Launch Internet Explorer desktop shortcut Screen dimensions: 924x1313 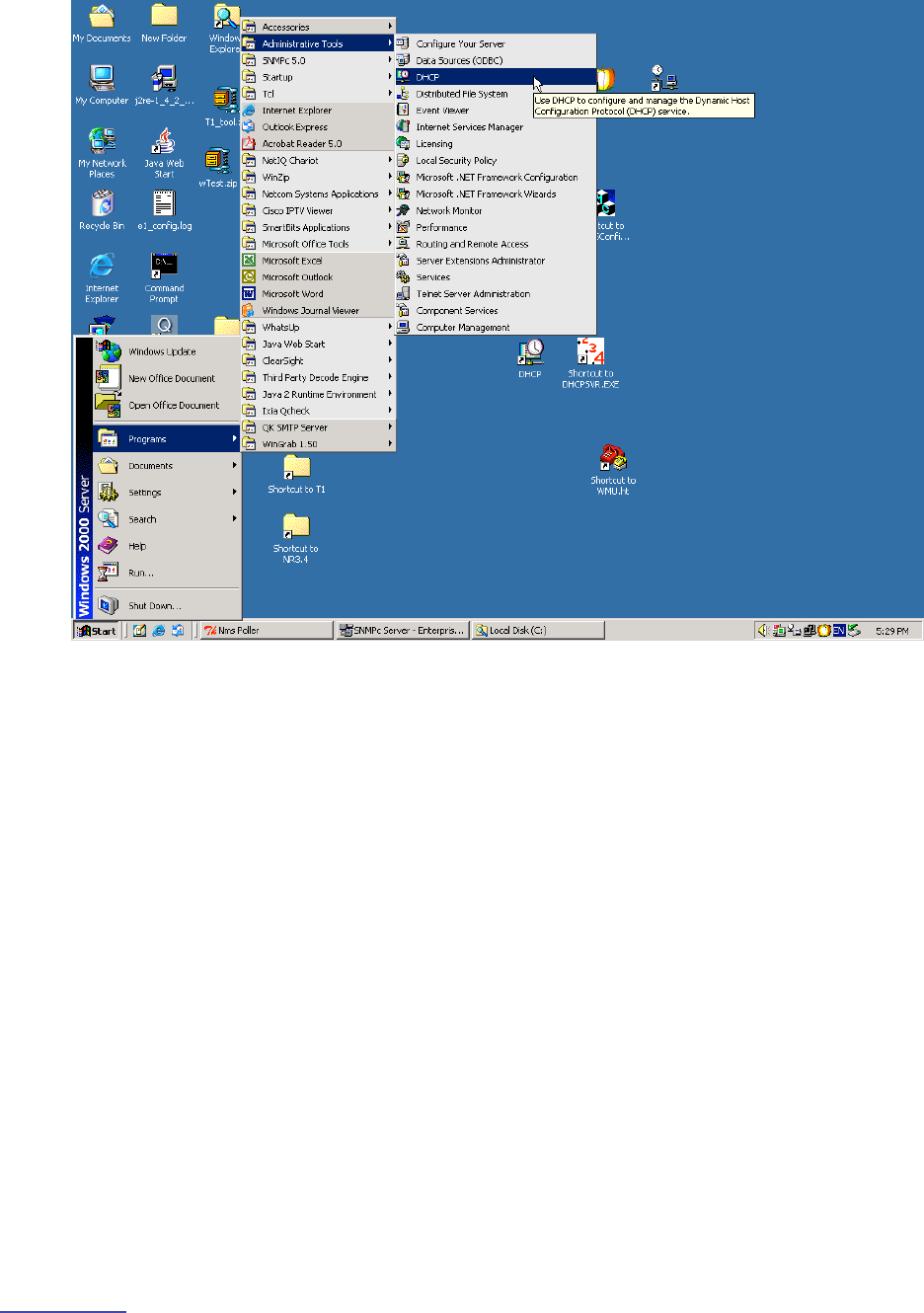(x=102, y=278)
